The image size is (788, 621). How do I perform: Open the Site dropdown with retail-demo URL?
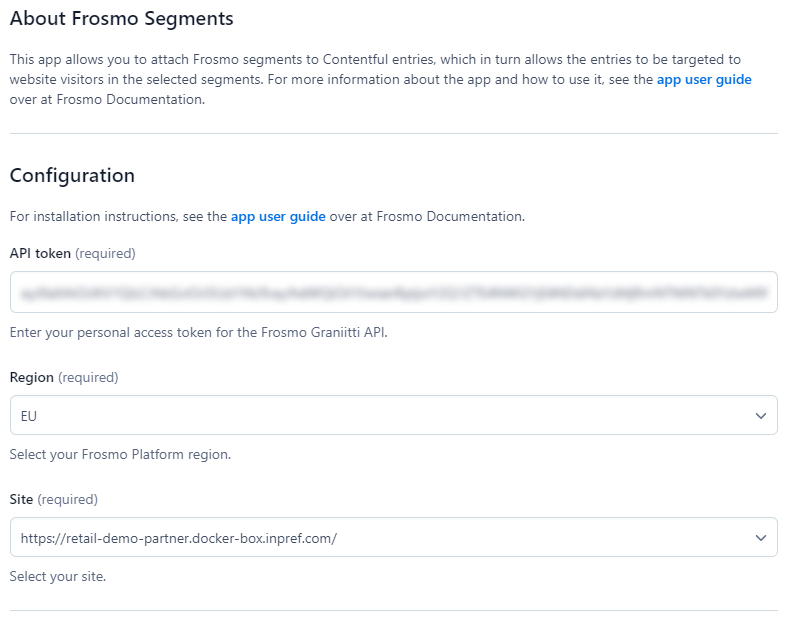click(x=393, y=537)
